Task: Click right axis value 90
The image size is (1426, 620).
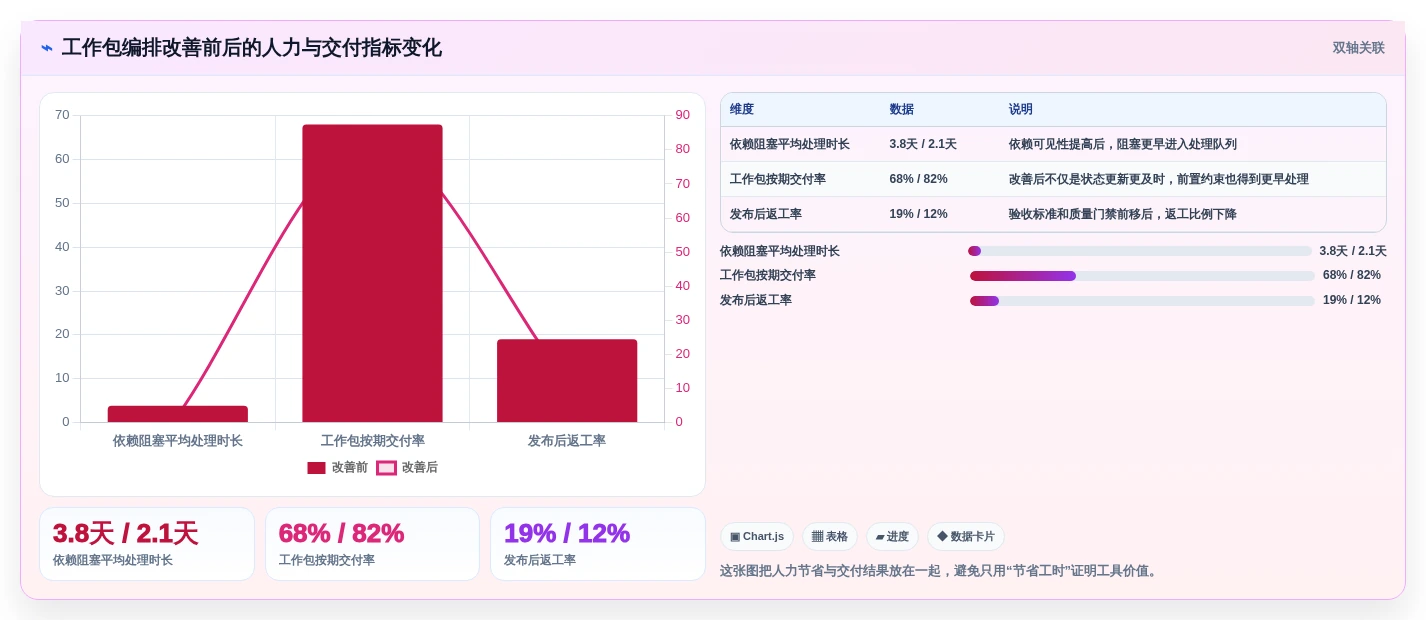Action: [682, 115]
